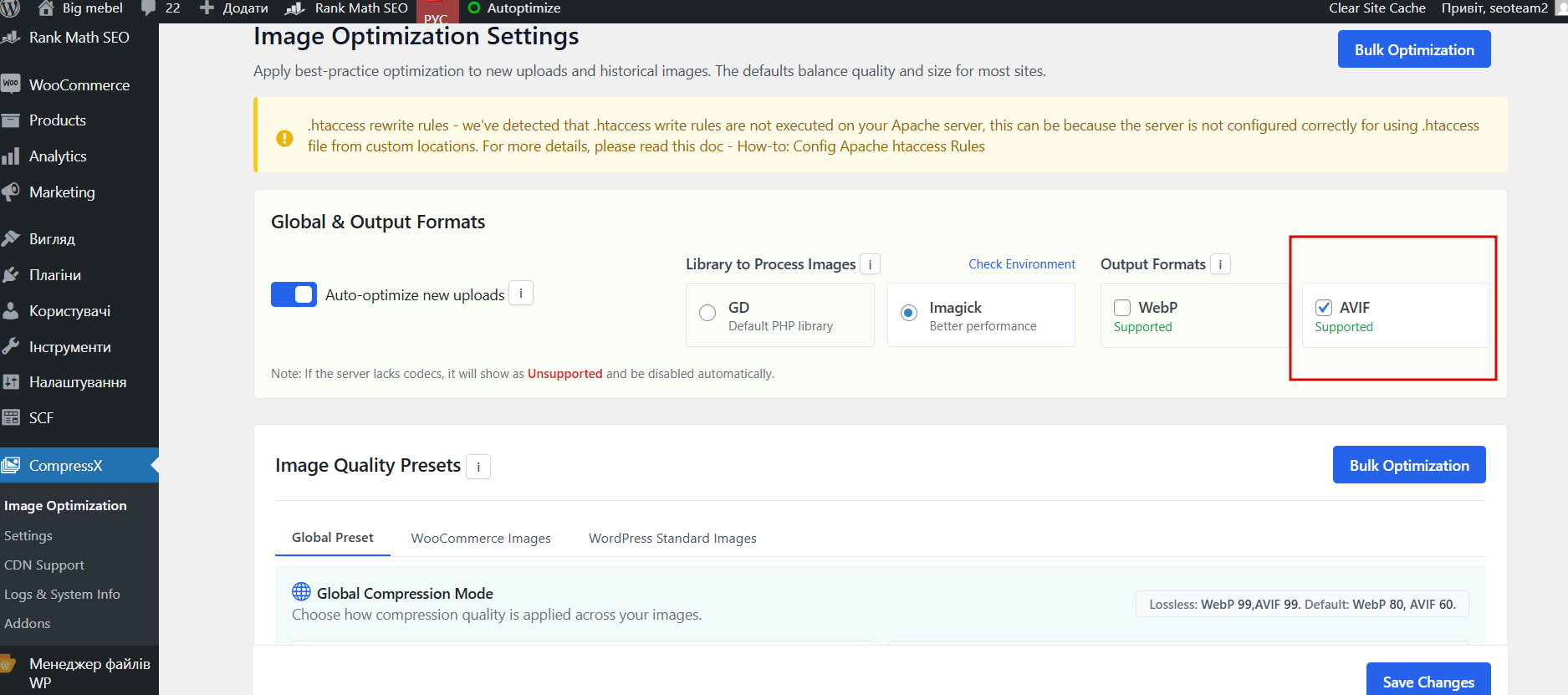Image resolution: width=1568 pixels, height=695 pixels.
Task: Switch to the WooCommerce Images tab
Action: tap(481, 539)
